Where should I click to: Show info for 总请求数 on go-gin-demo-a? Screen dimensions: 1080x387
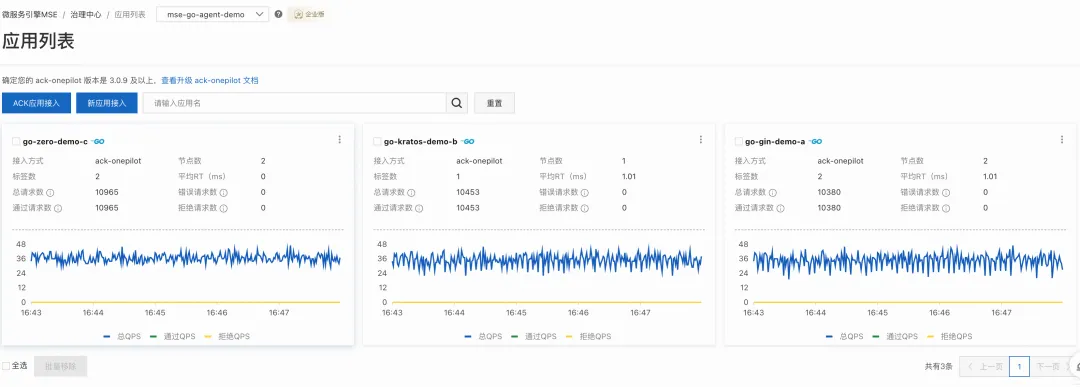tap(772, 193)
